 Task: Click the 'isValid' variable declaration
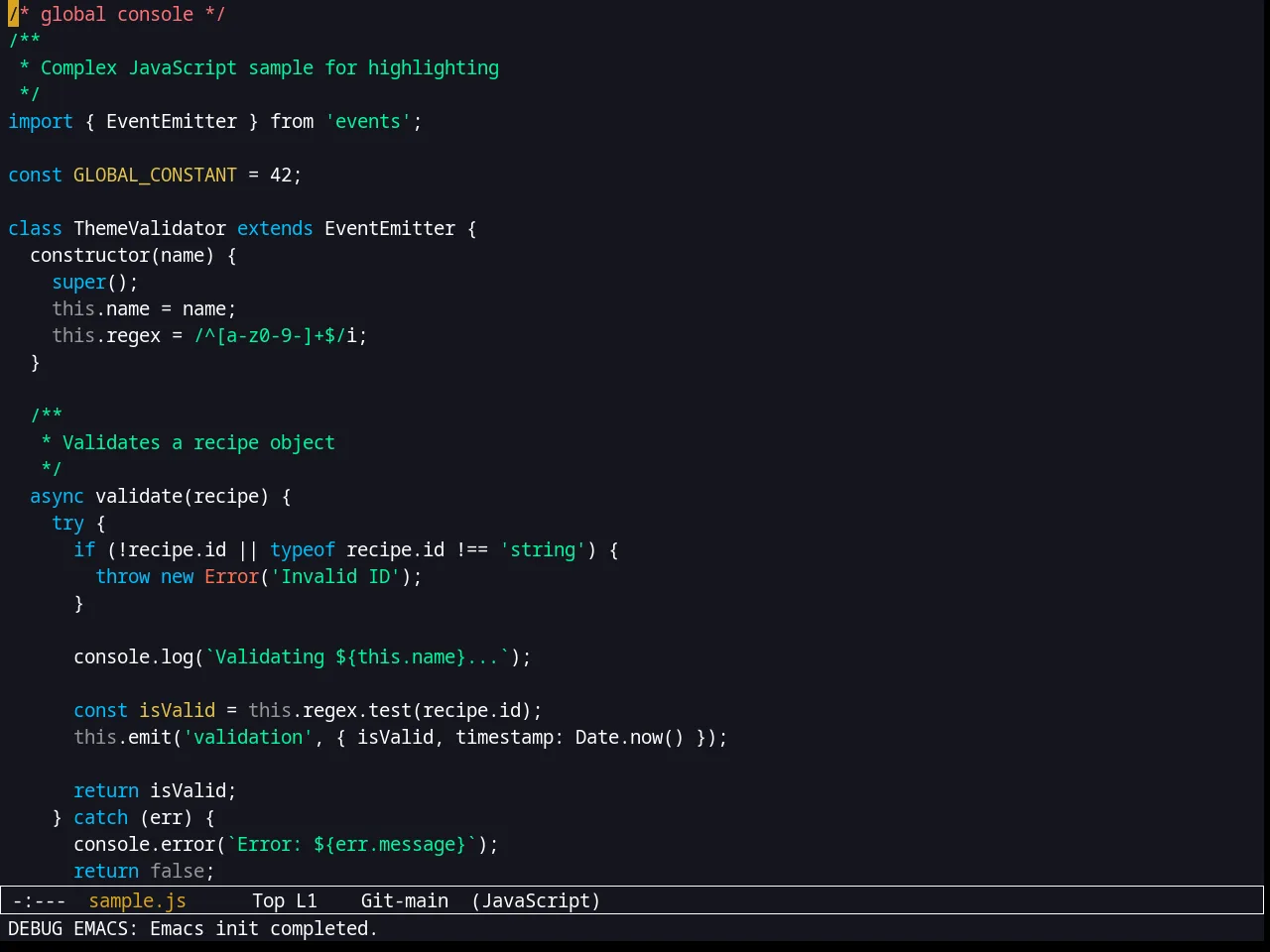[x=177, y=710]
